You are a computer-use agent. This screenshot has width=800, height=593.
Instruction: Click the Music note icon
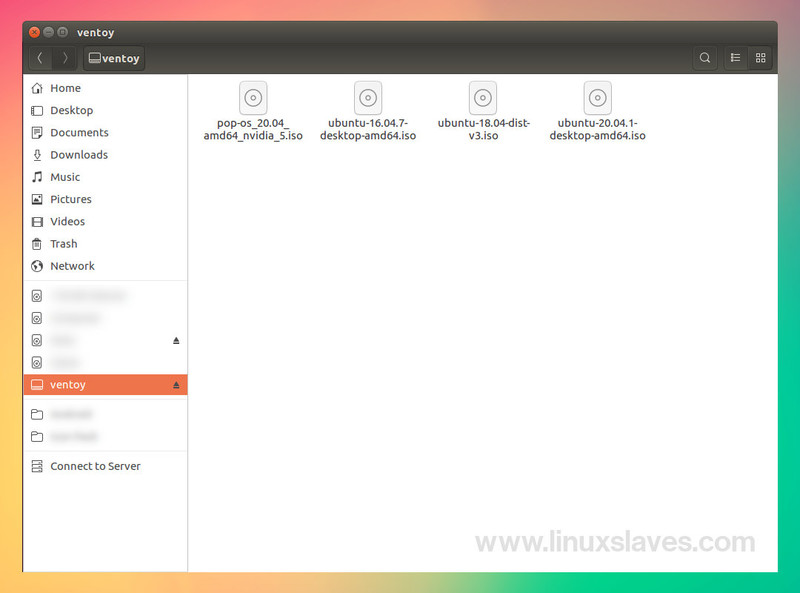tap(37, 177)
